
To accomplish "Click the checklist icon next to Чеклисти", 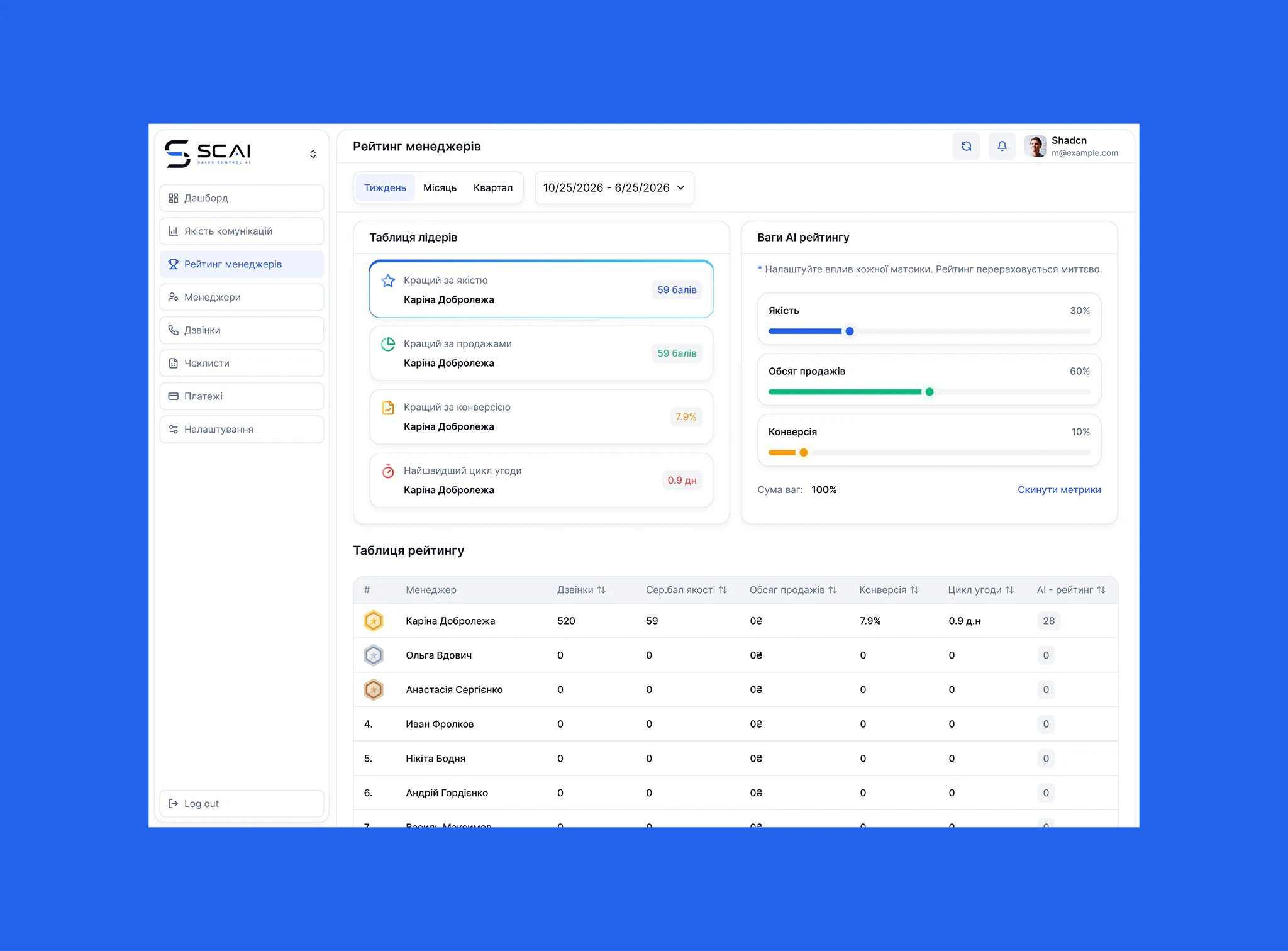I will 173,364.
